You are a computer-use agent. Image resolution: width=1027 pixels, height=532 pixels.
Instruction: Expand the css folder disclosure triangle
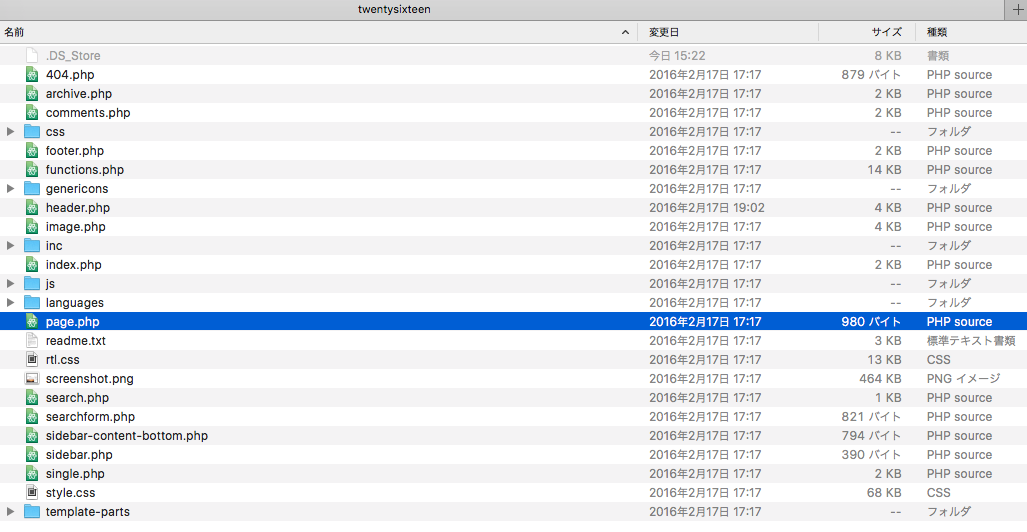click(11, 132)
